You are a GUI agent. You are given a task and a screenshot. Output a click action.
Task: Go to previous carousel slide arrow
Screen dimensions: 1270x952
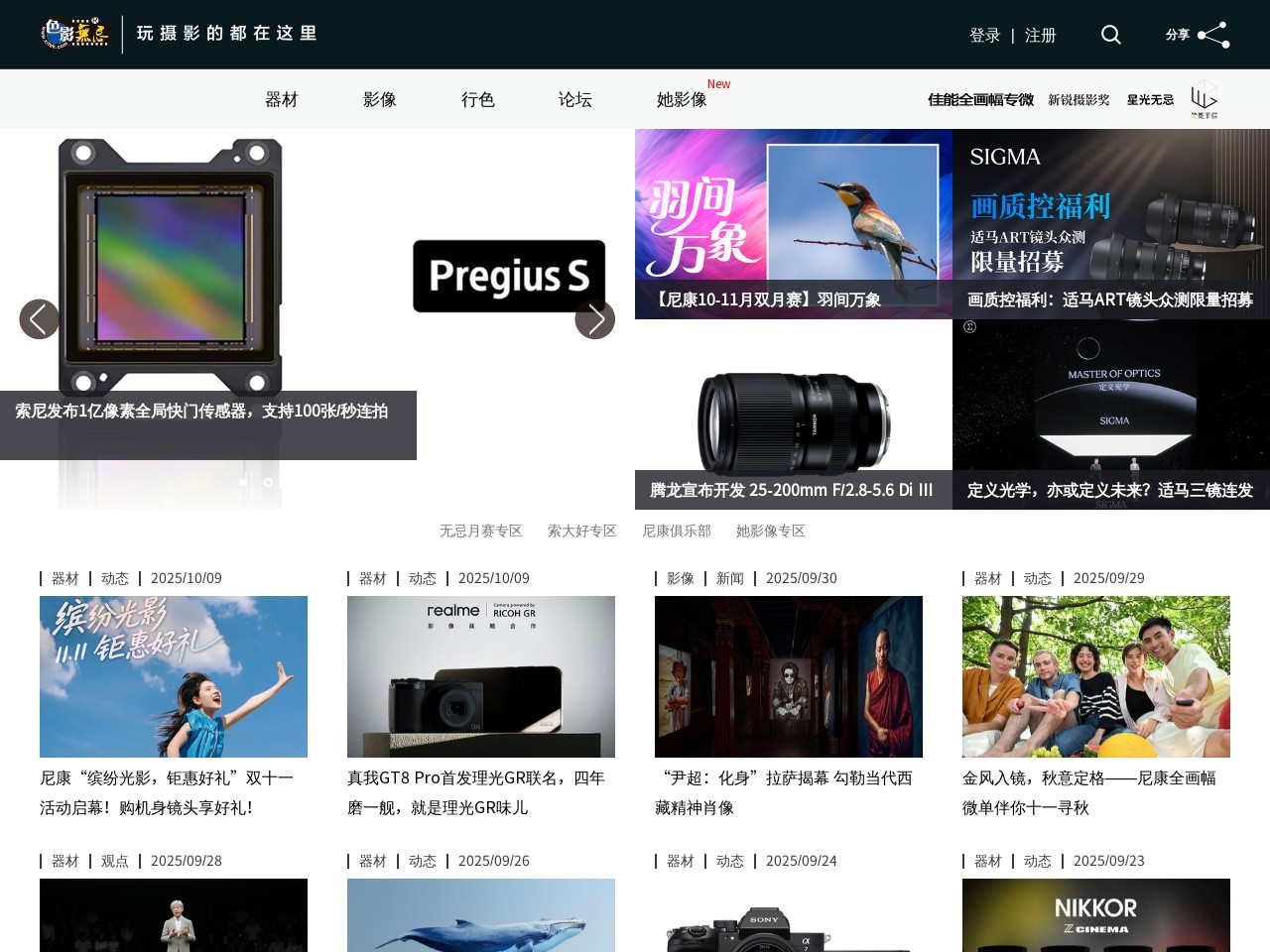(x=39, y=319)
